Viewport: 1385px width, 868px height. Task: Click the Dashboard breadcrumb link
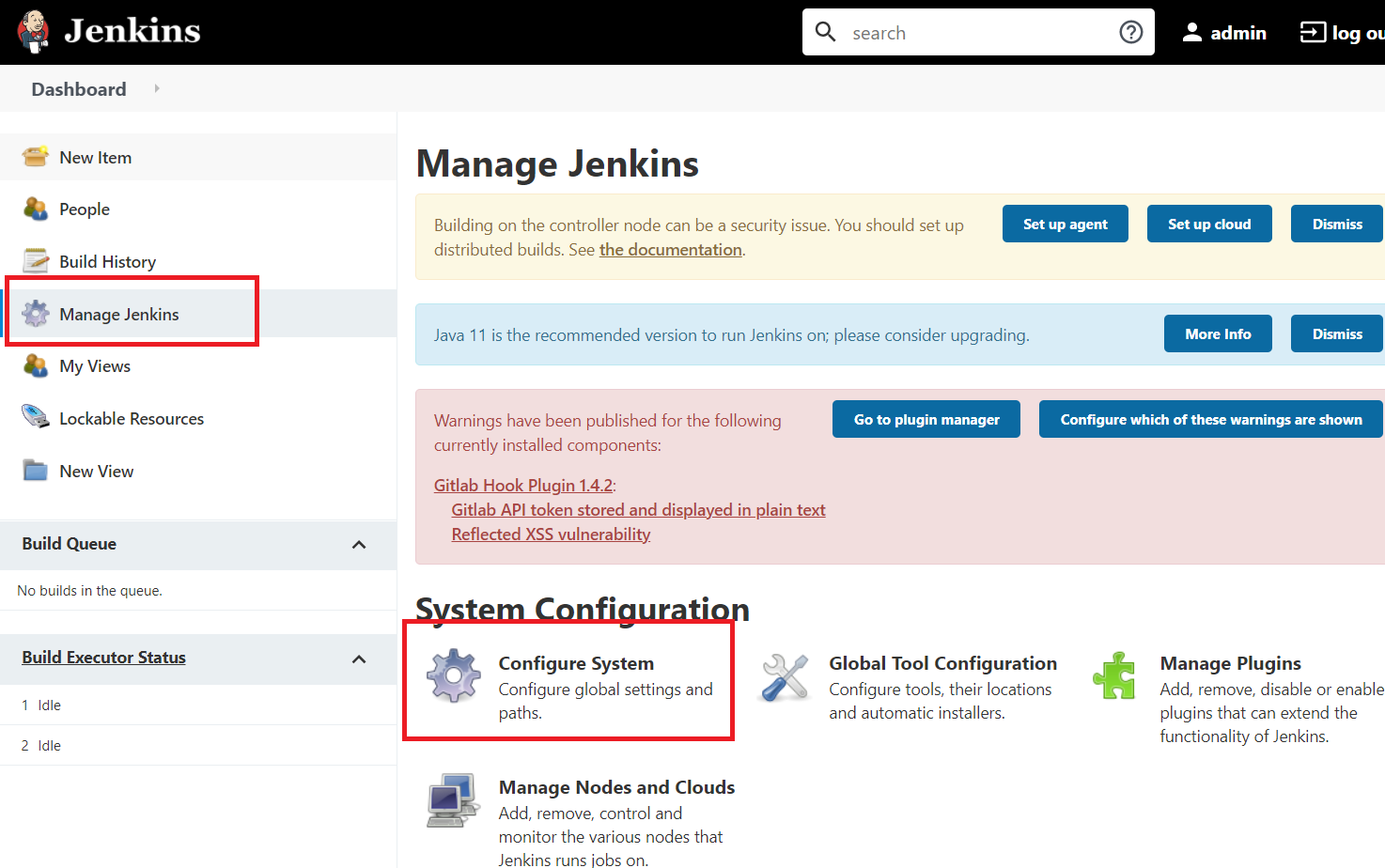coord(79,89)
